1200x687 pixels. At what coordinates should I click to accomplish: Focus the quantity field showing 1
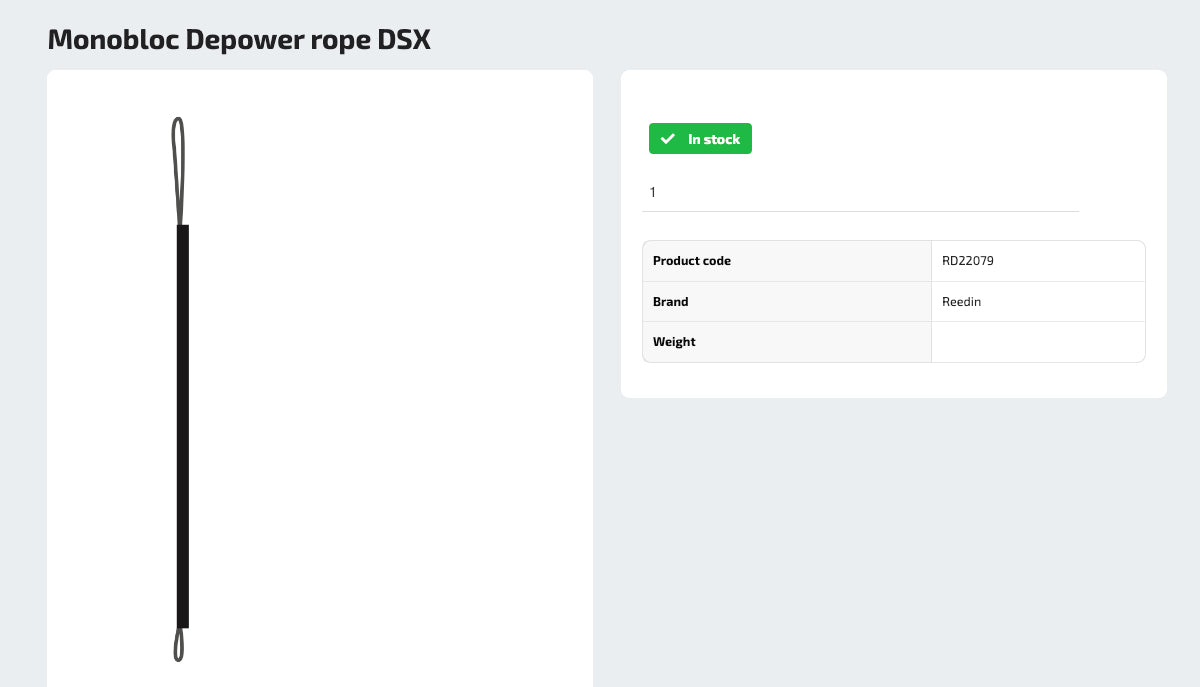tap(860, 192)
